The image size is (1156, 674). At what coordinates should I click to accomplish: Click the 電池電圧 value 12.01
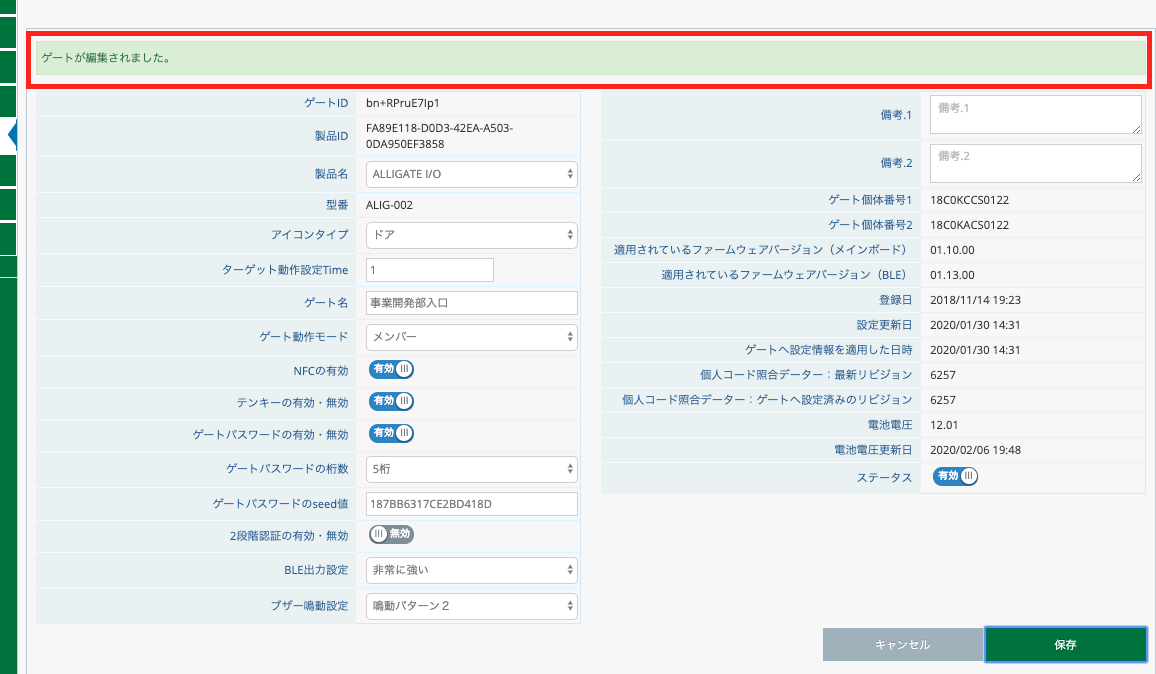[944, 425]
